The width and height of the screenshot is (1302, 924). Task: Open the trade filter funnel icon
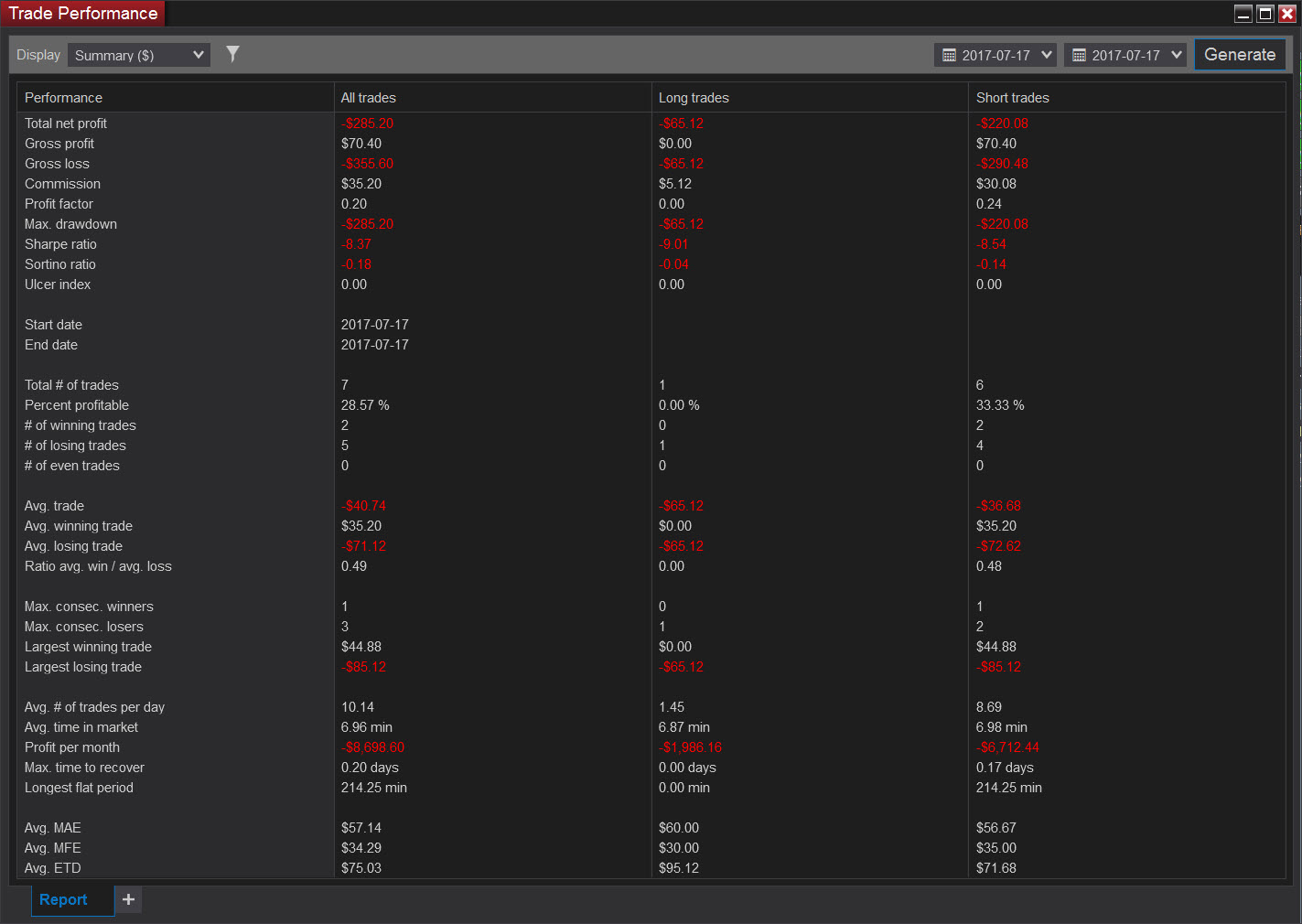pyautogui.click(x=232, y=55)
